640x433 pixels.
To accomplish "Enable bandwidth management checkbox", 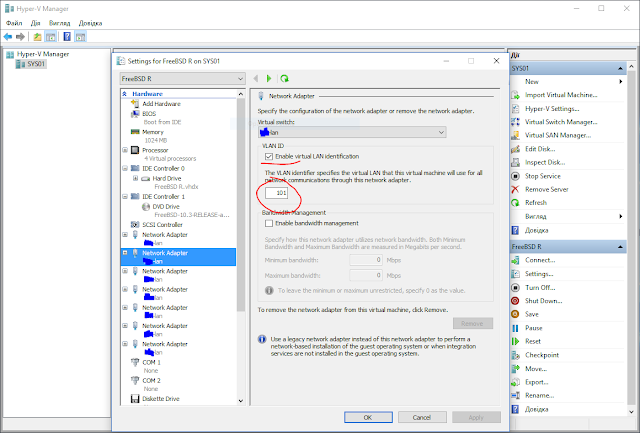I will click(x=267, y=223).
